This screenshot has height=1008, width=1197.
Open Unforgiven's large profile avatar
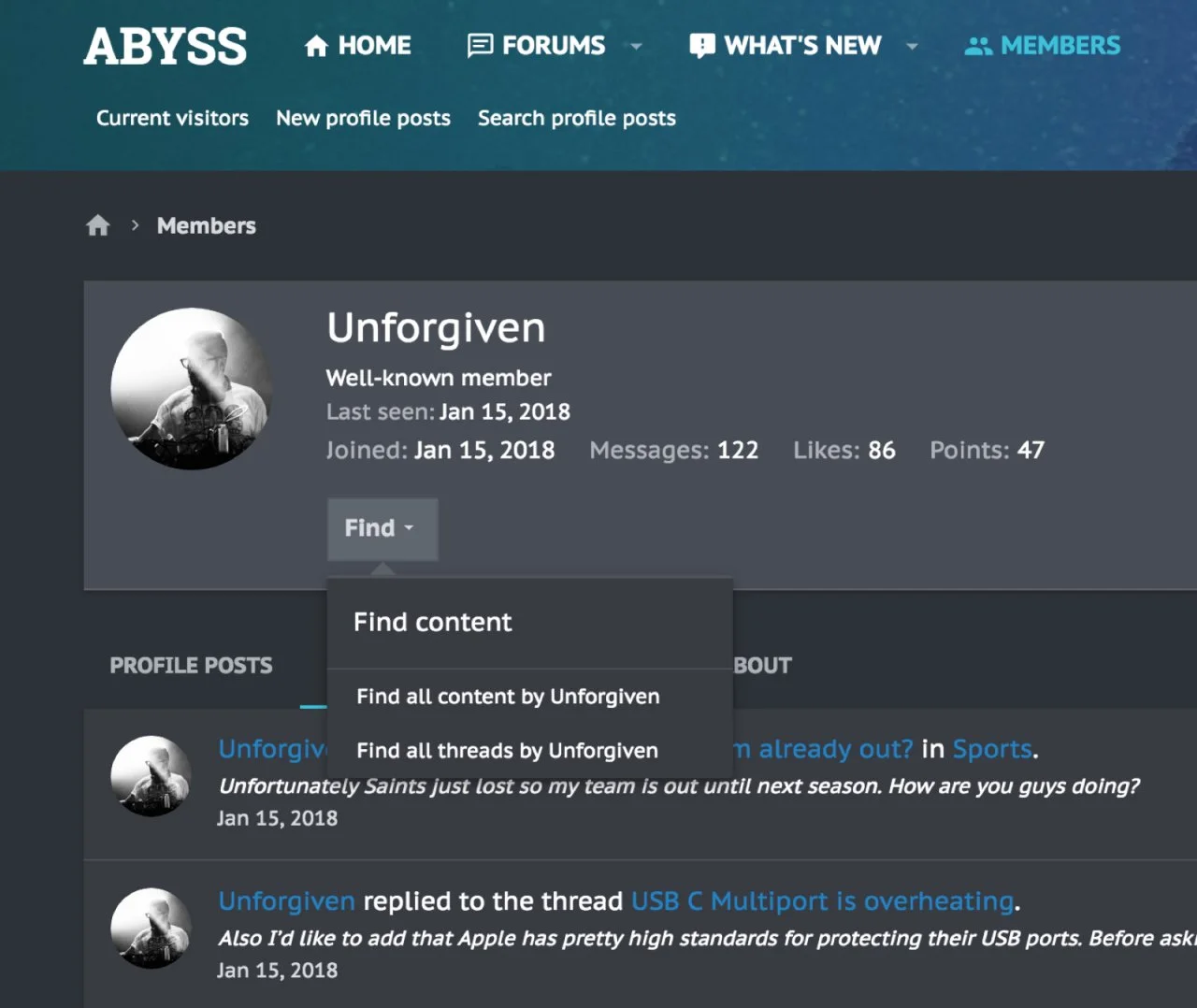[x=192, y=389]
